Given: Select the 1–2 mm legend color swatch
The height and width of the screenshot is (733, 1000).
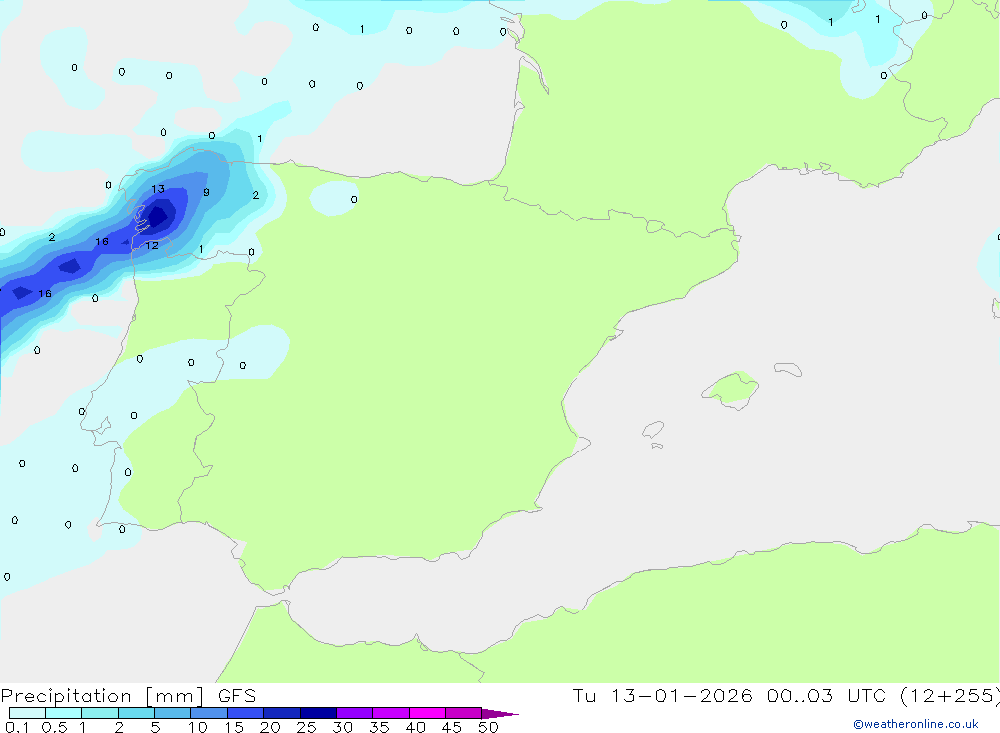Looking at the screenshot, I should (x=100, y=713).
